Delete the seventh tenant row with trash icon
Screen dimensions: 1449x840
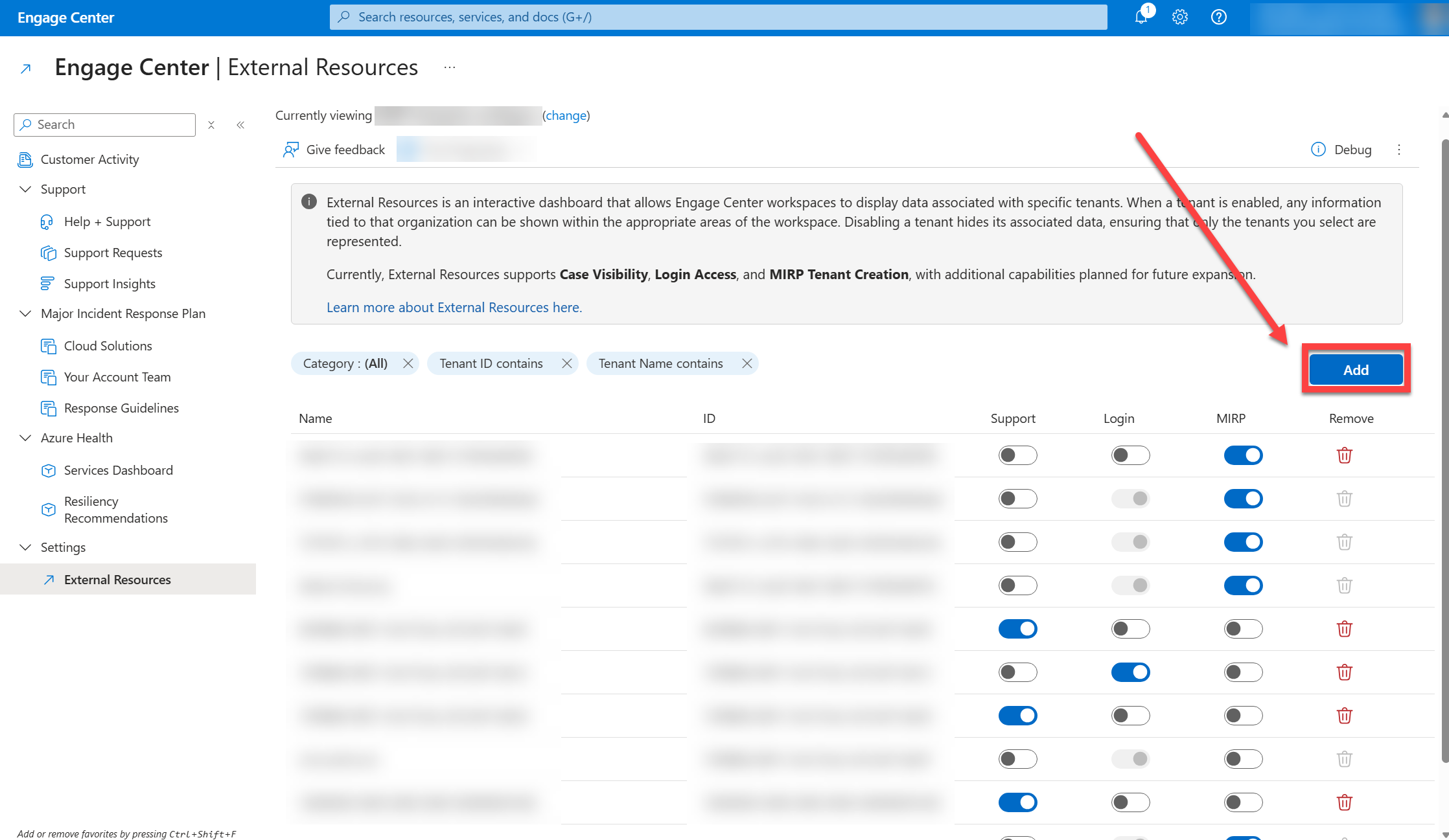point(1345,716)
